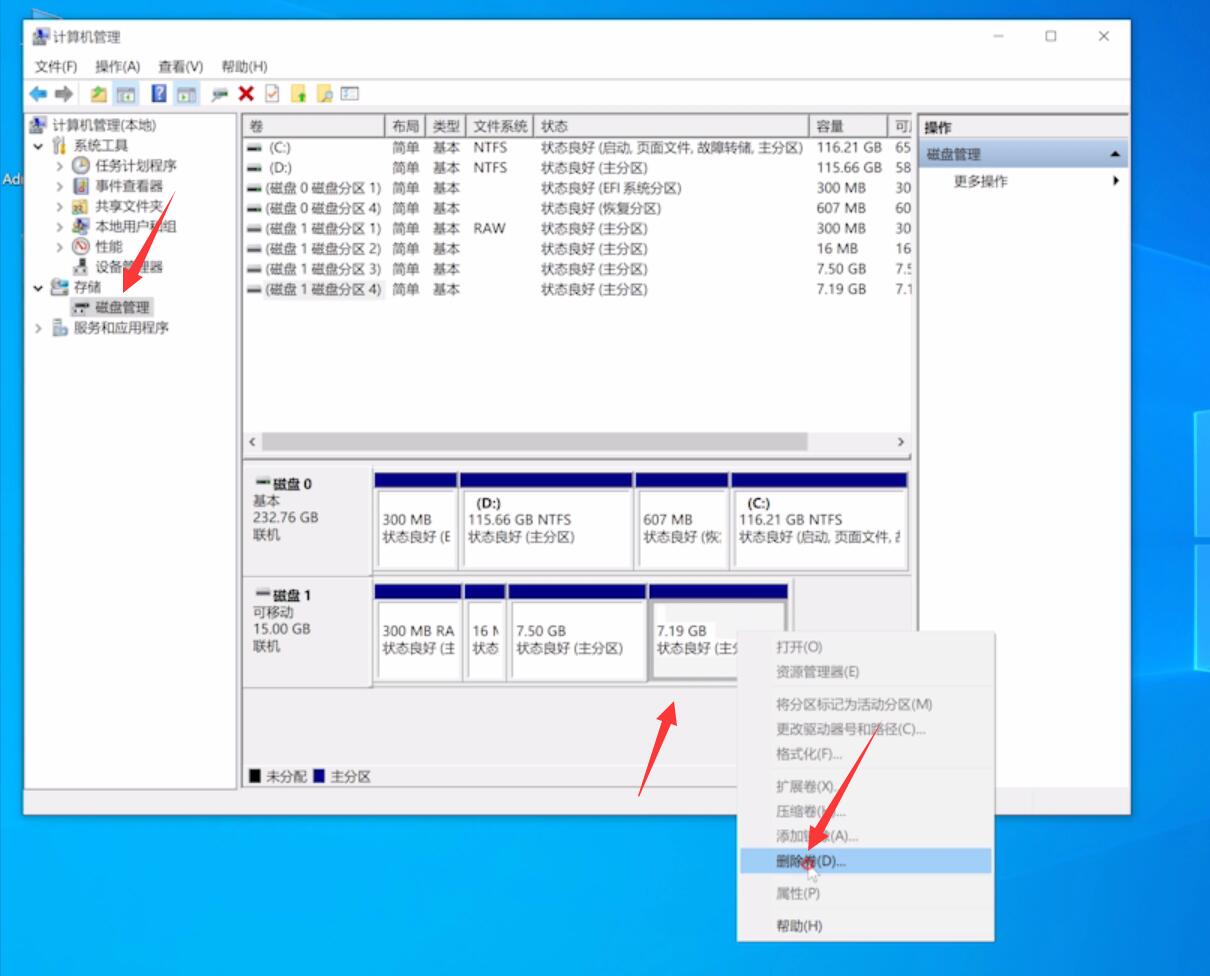Click the folder icon with magnifier
This screenshot has height=976, width=1210.
(324, 94)
